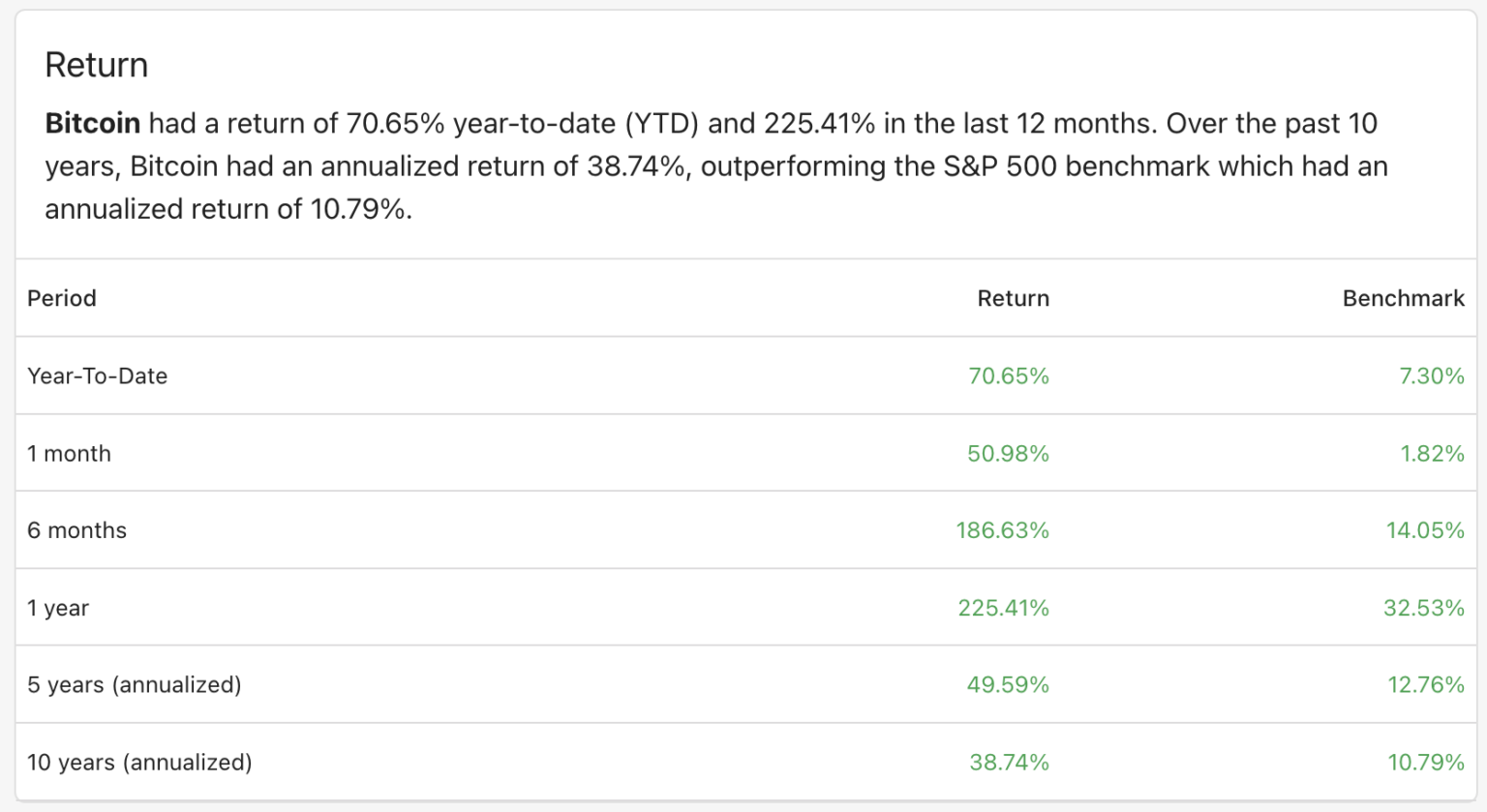Click the bold "Bitcoin" word in summary
Screen dimensions: 1487x812
point(93,124)
